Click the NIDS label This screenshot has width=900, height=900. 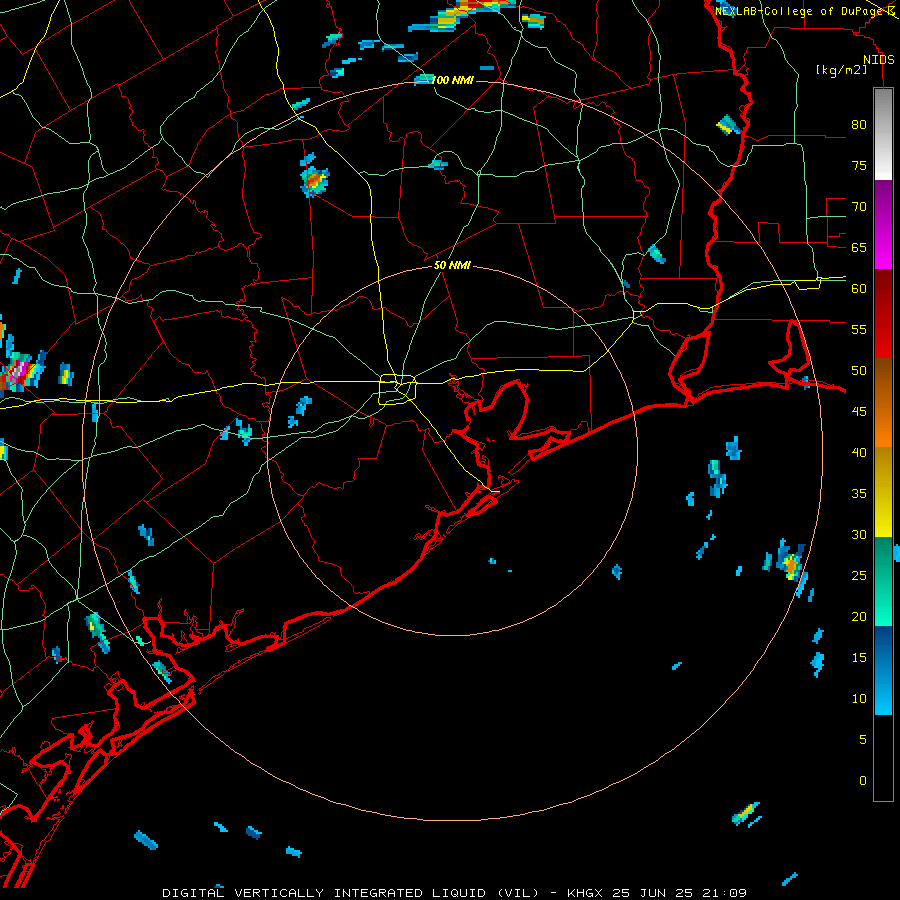pos(879,60)
